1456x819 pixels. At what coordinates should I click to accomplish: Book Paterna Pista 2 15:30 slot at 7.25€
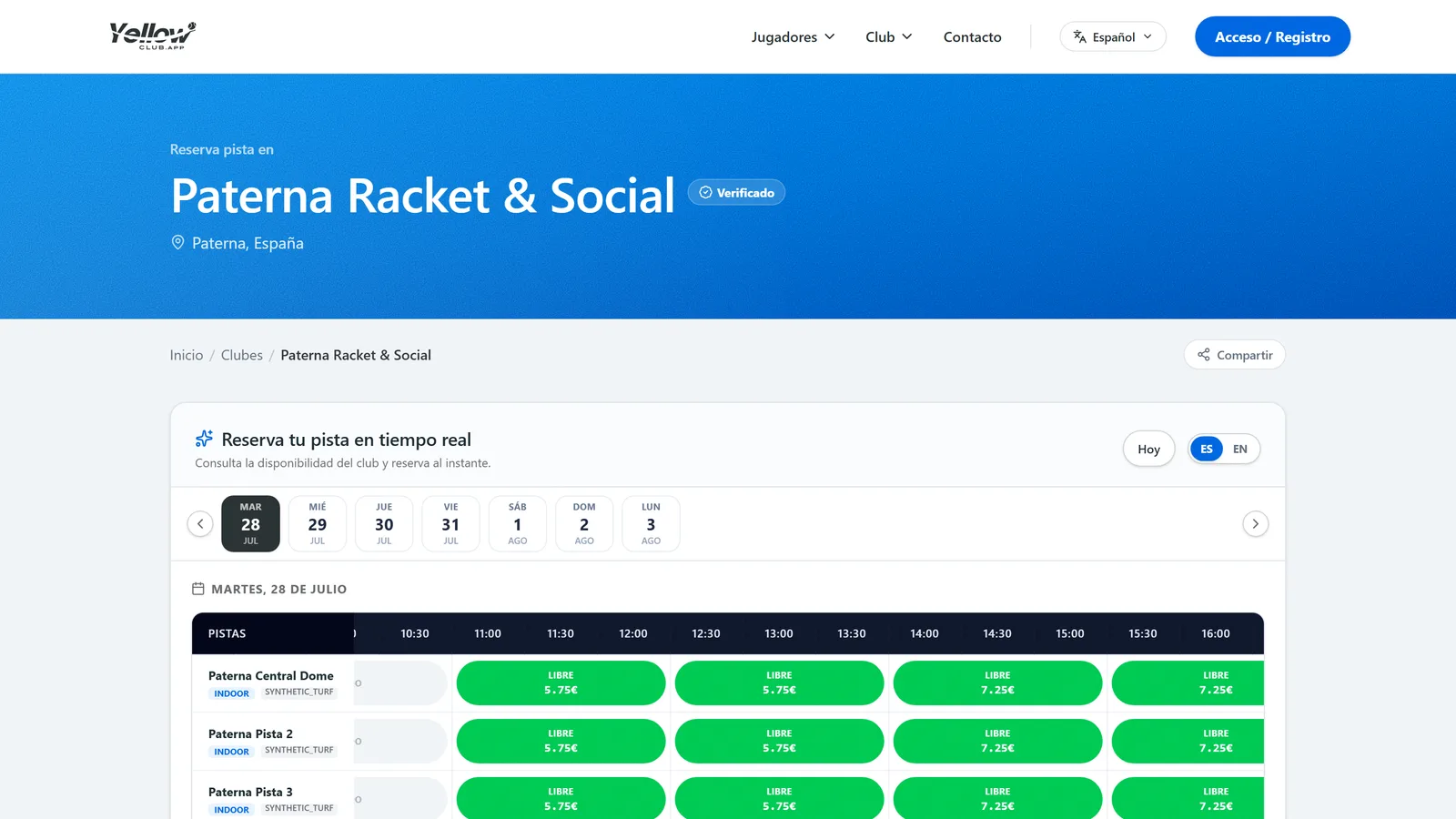pos(1188,741)
